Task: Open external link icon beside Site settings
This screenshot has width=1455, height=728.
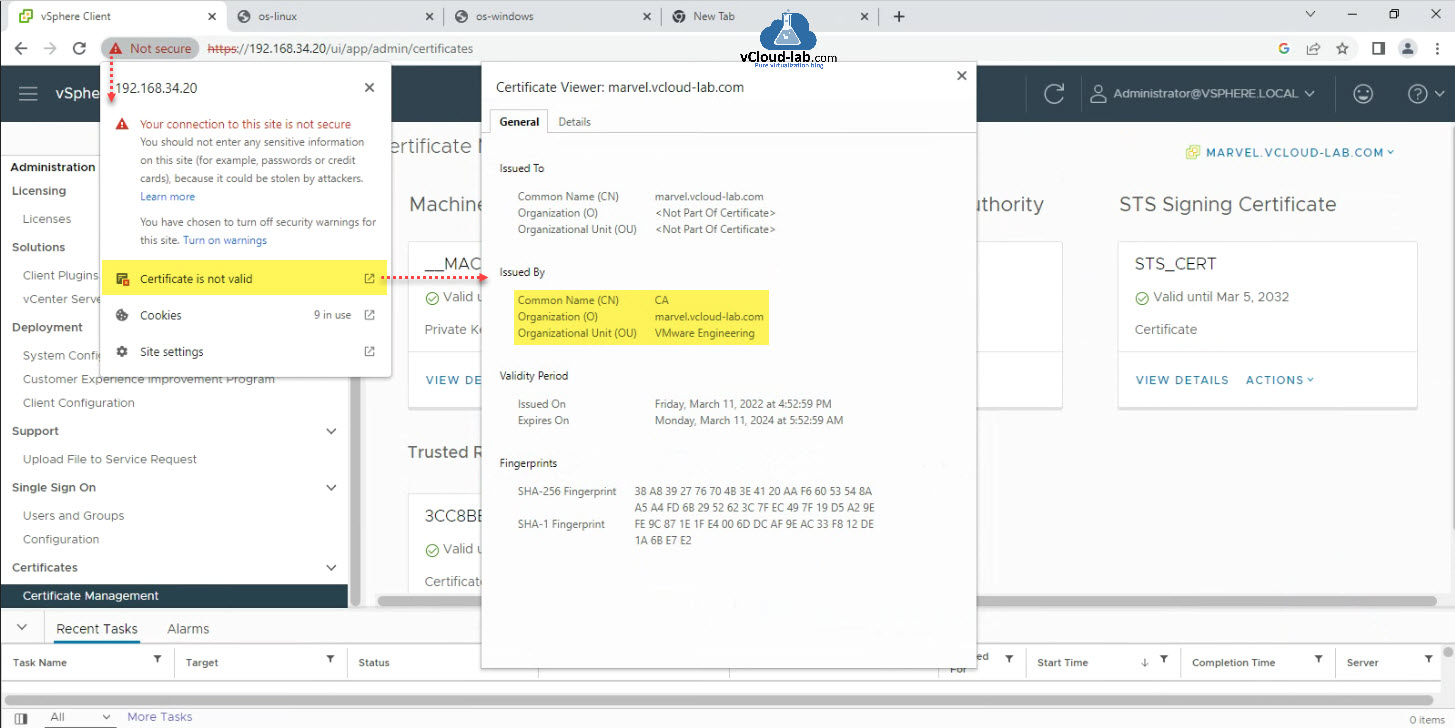Action: tap(369, 352)
